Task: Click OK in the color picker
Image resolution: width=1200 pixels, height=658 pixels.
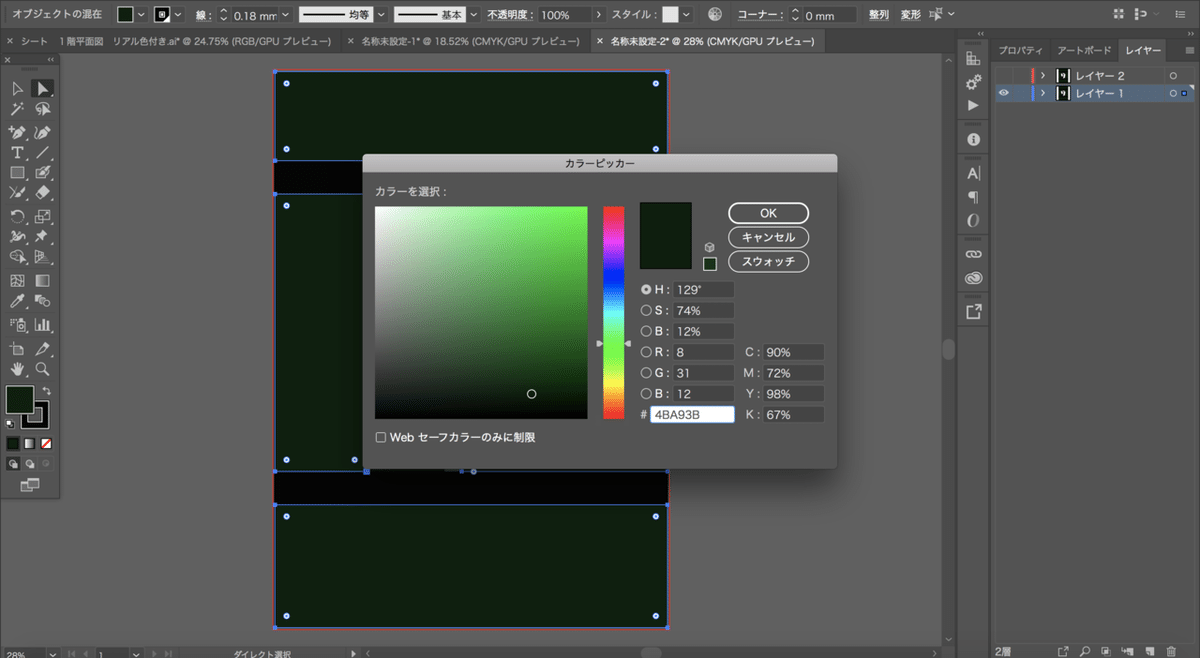Action: pos(768,213)
